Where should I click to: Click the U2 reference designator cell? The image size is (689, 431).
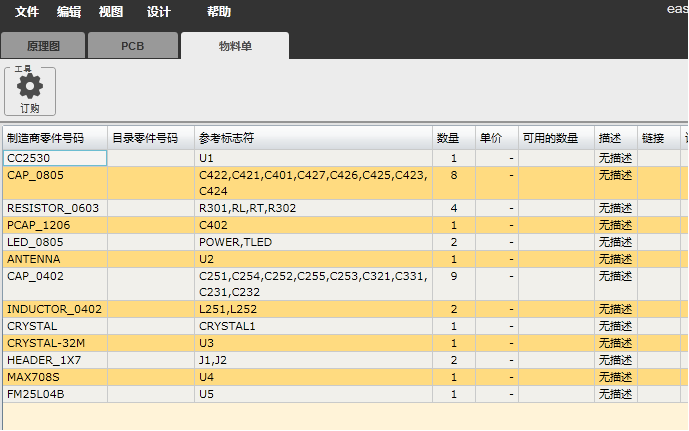pos(313,259)
